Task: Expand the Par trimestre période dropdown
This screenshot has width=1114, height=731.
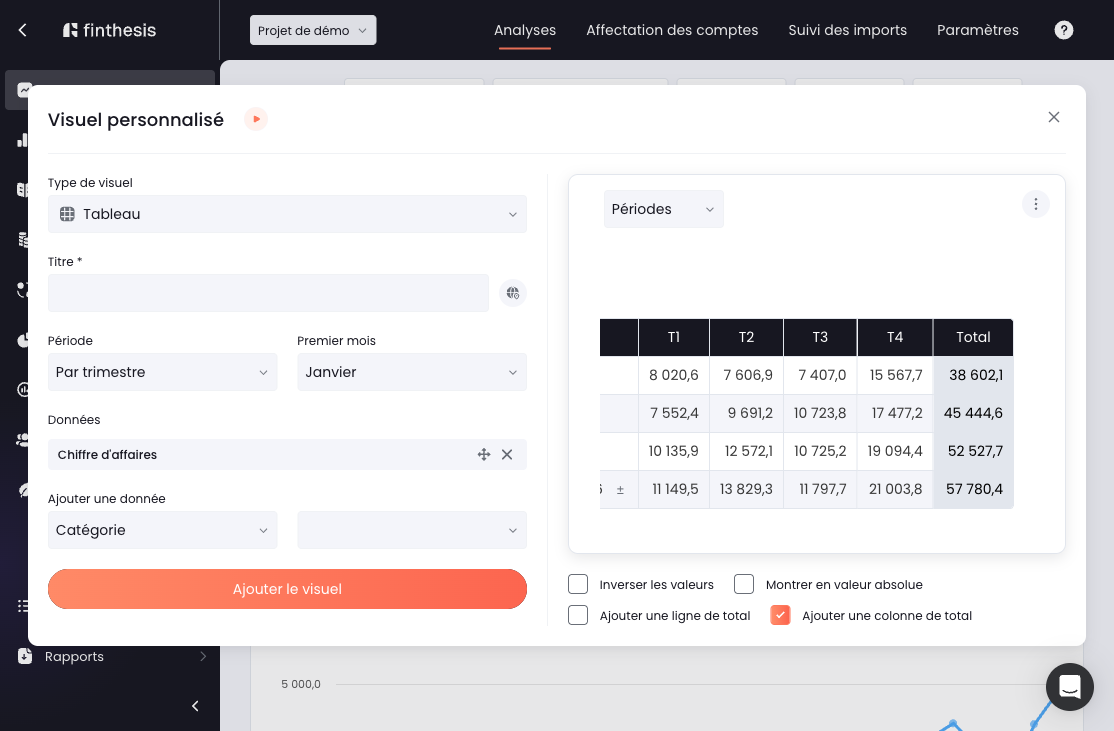Action: click(162, 372)
